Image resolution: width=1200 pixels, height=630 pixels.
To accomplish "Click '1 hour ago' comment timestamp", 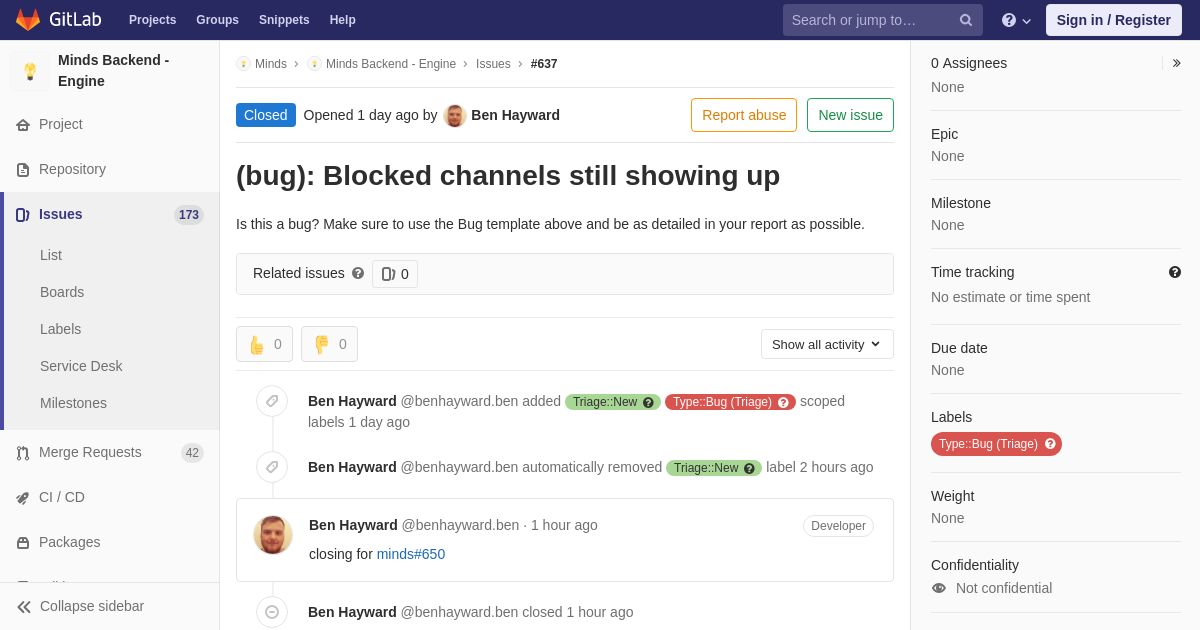I will coord(564,525).
